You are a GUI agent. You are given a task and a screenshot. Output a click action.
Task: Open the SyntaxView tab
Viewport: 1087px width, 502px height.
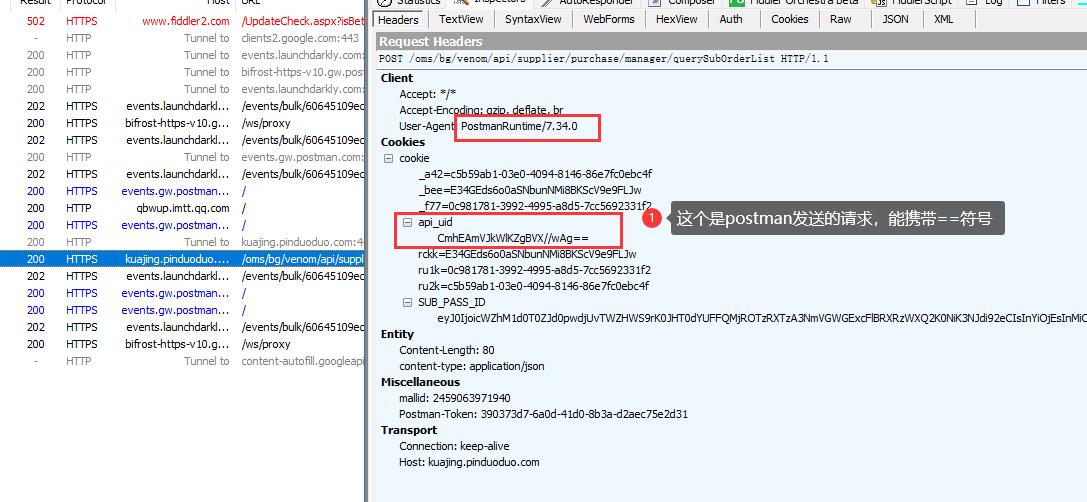click(533, 19)
